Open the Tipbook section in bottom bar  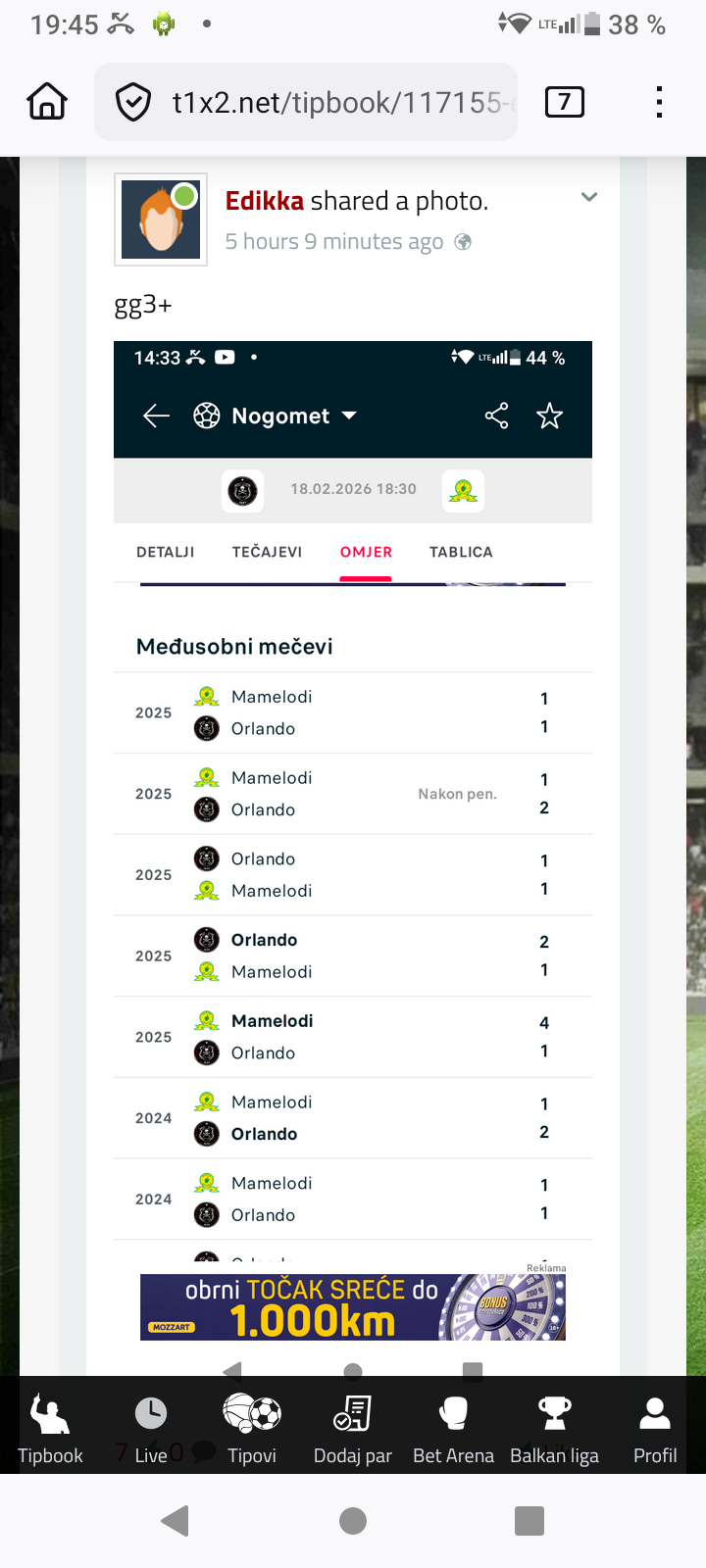(50, 1429)
